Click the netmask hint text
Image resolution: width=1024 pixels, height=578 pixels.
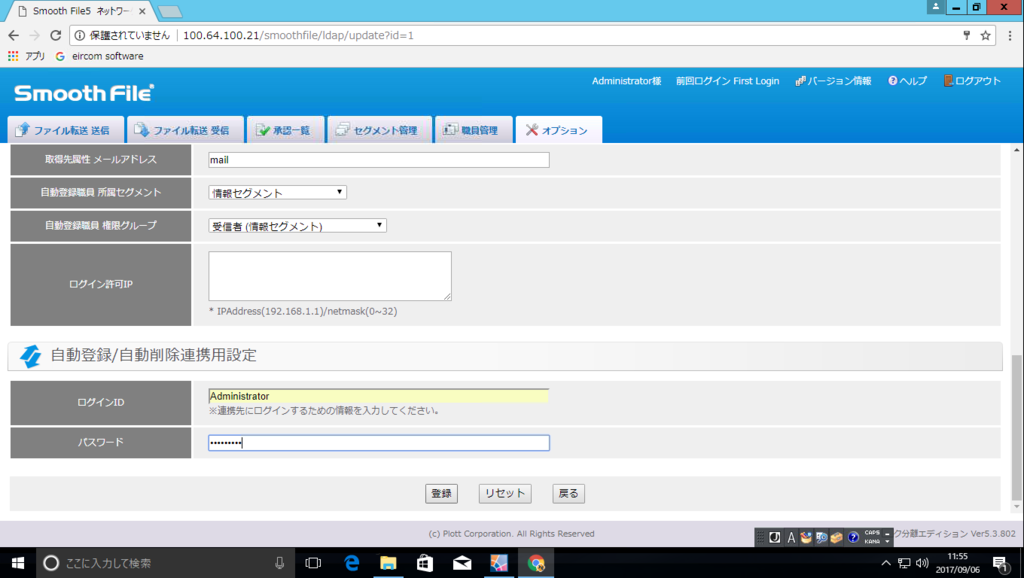click(x=303, y=312)
